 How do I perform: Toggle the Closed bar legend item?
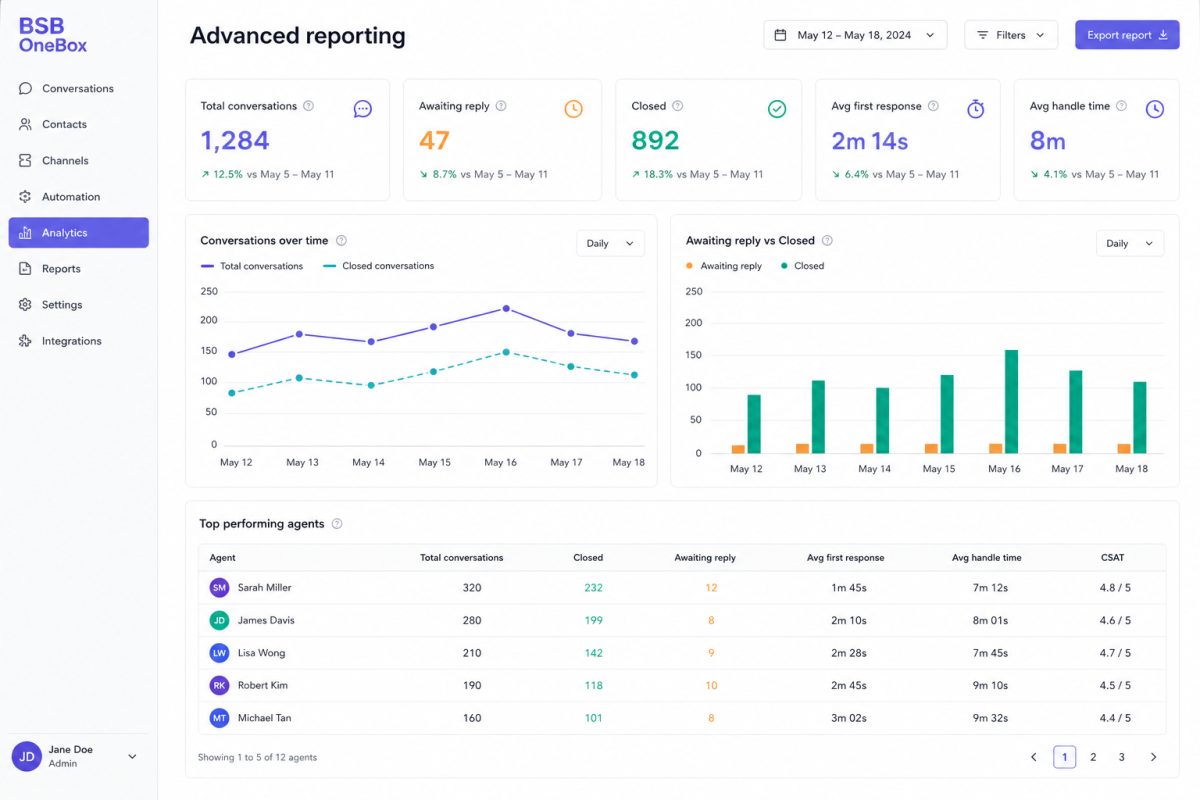coord(802,266)
